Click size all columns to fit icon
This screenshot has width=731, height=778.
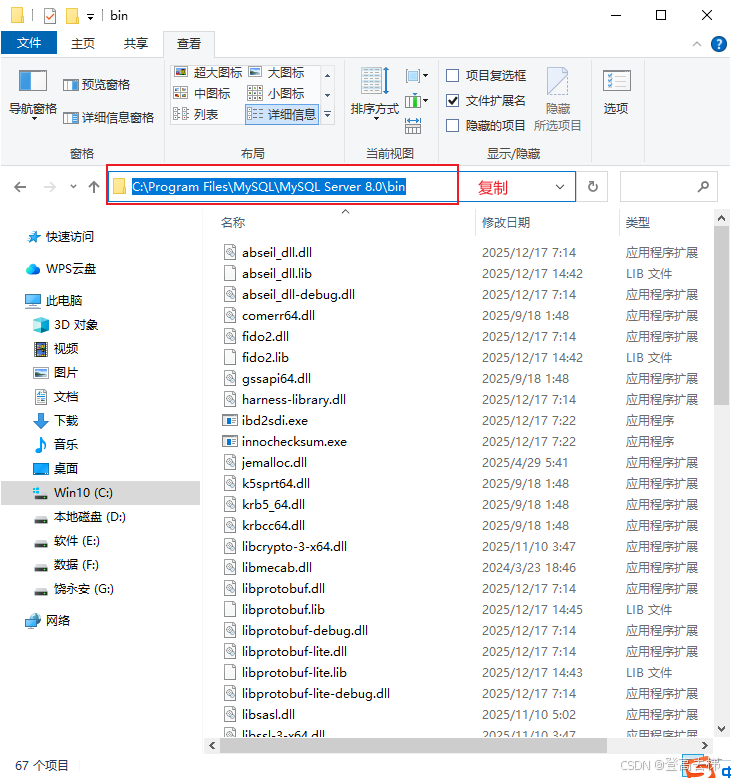(413, 126)
